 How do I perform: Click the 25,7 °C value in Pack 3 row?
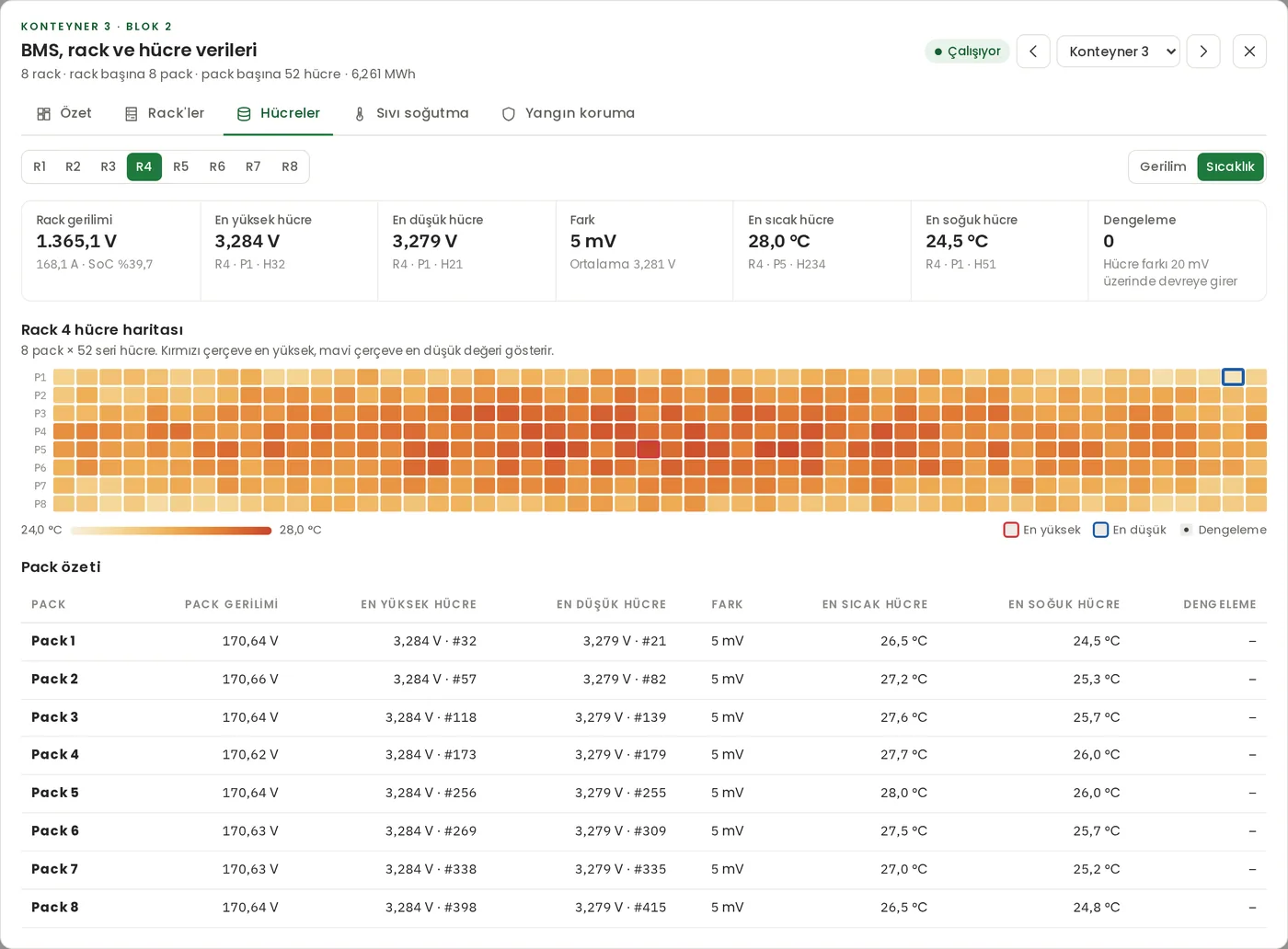pyautogui.click(x=1097, y=717)
